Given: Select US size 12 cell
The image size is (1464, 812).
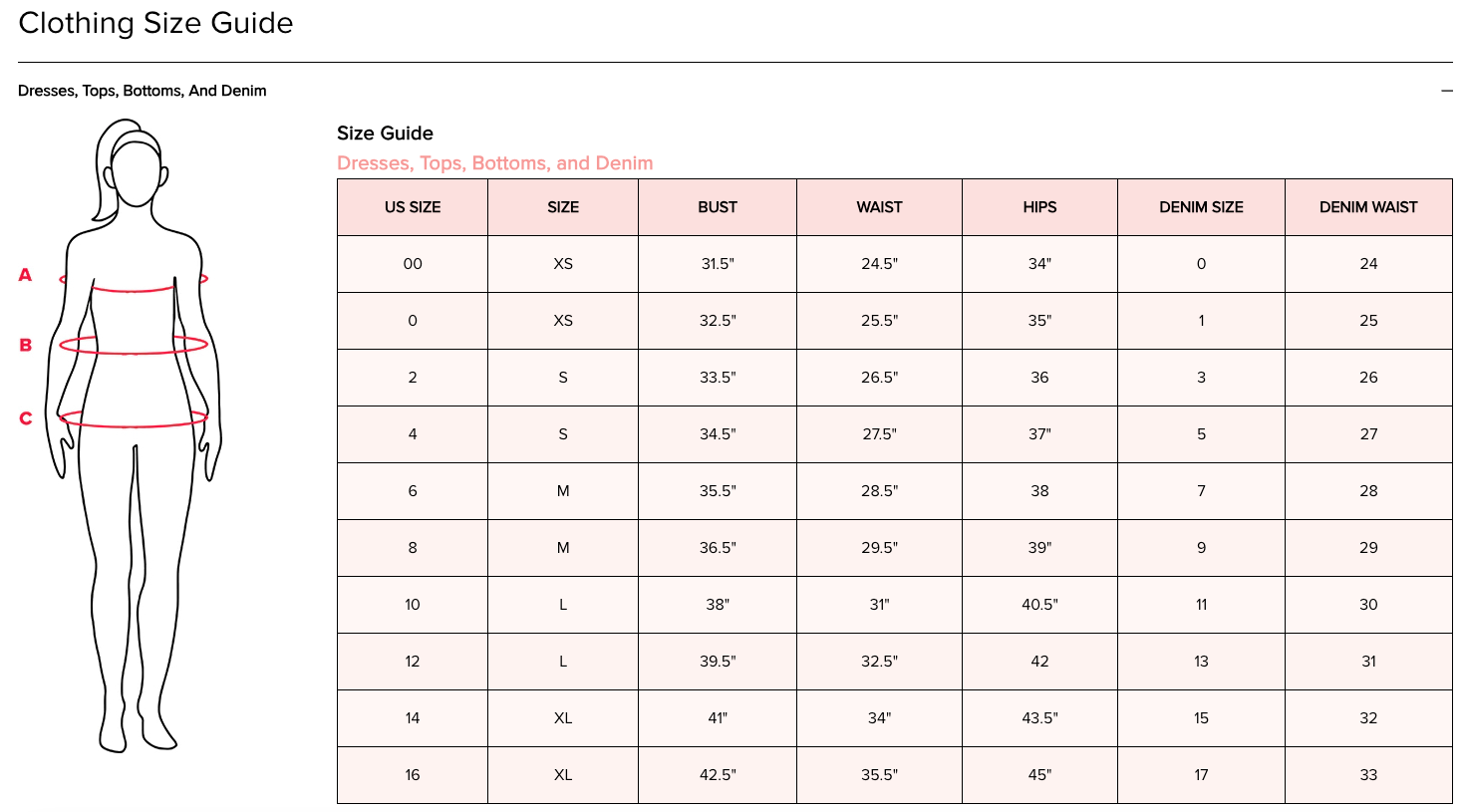Looking at the screenshot, I should [413, 662].
